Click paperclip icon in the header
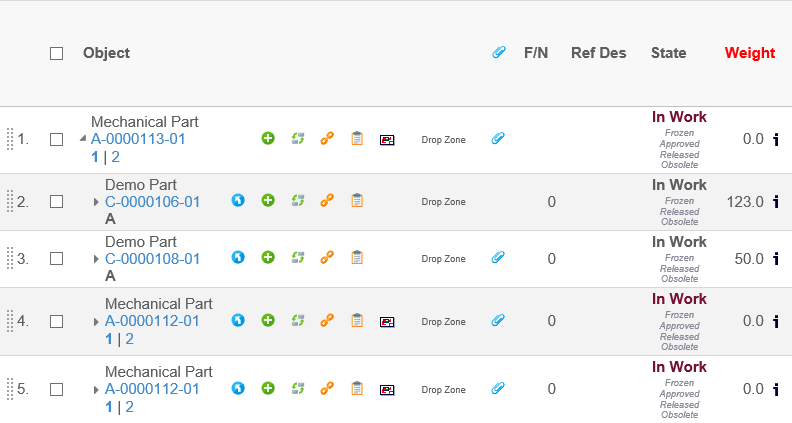The height and width of the screenshot is (423, 792). [498, 53]
